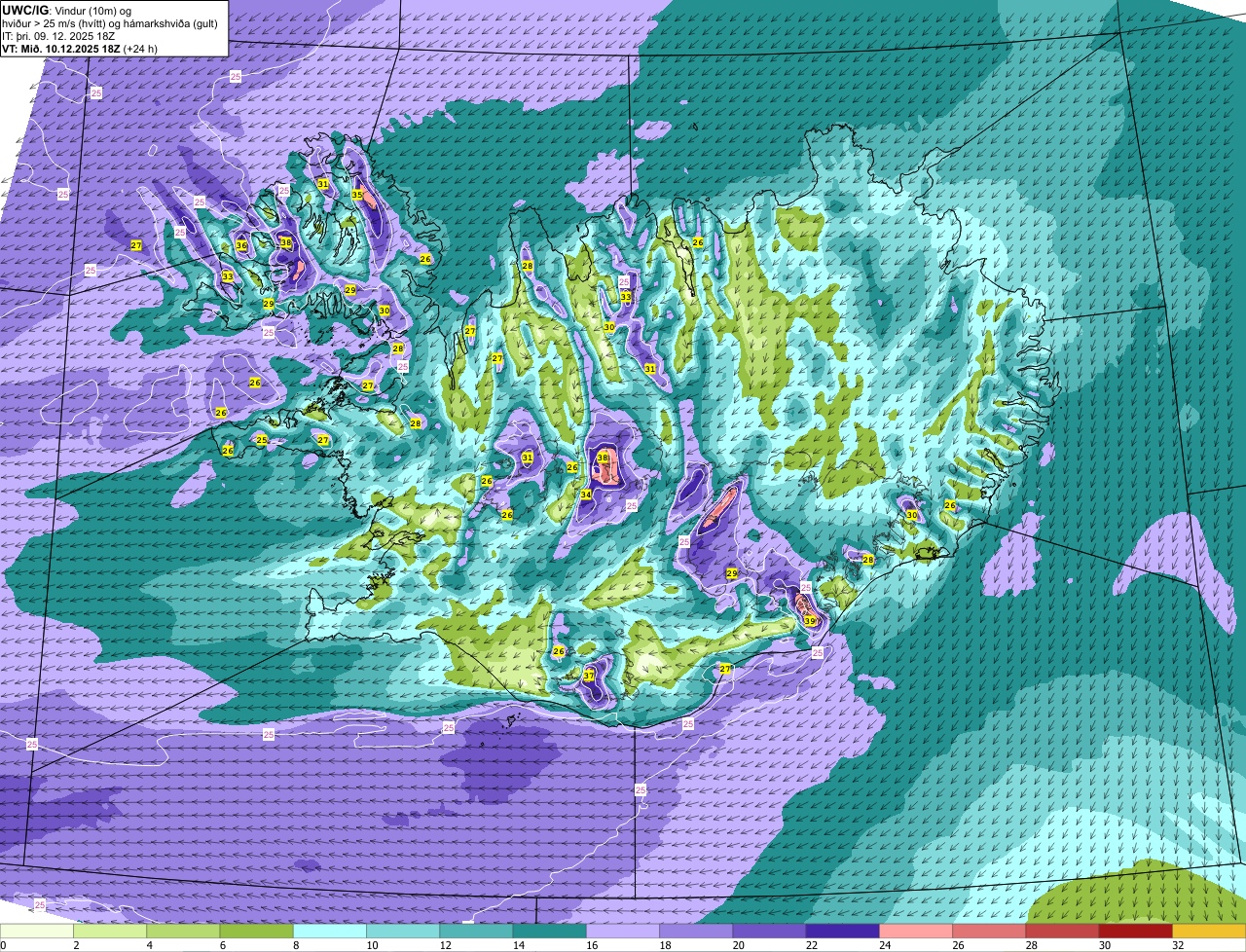Pick the 16–18 m/s lavender legend swatch
The image size is (1246, 952).
click(623, 931)
